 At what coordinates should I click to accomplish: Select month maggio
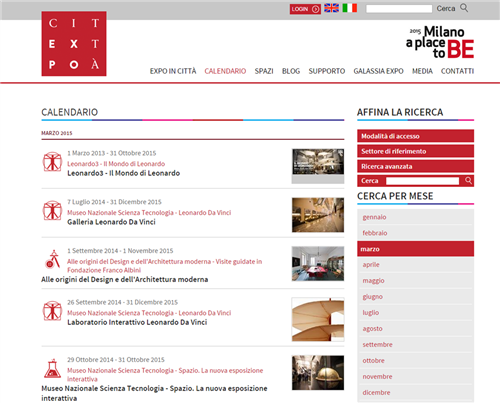tap(415, 281)
